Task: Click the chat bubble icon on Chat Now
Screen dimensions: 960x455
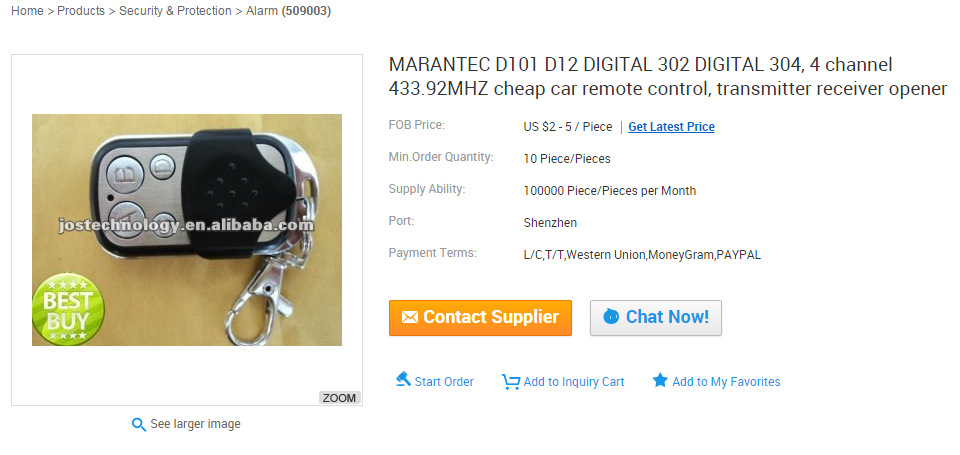Action: 611,317
